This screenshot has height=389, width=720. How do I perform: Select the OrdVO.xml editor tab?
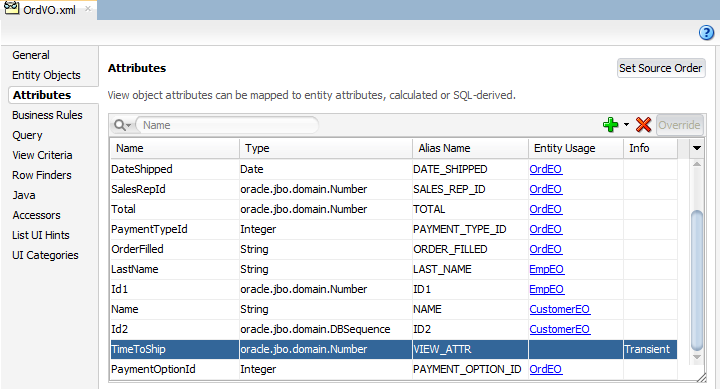[x=49, y=10]
